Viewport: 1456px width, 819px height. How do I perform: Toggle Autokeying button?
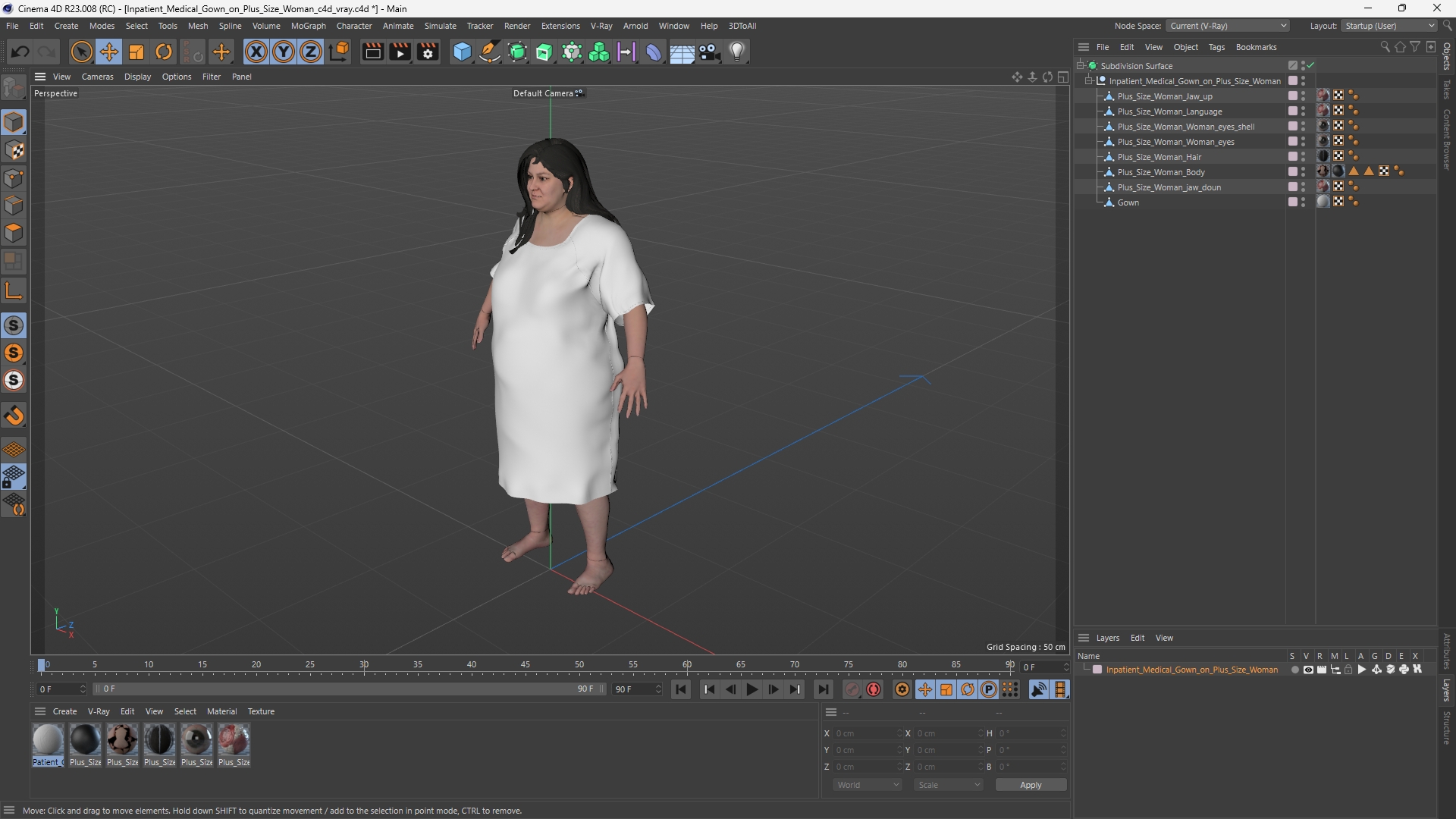pos(874,689)
